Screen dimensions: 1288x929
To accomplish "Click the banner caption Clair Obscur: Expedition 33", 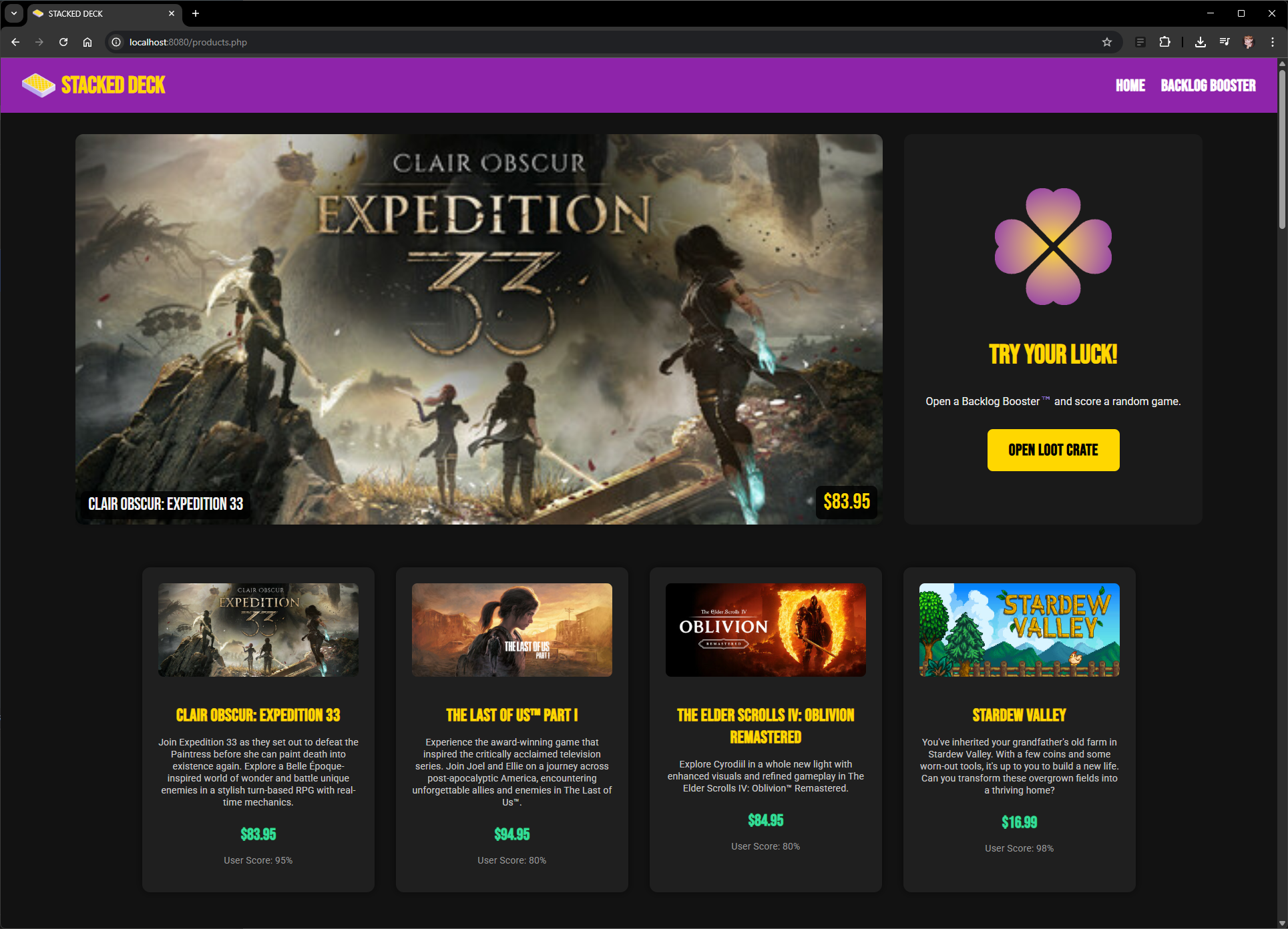I will pos(166,504).
